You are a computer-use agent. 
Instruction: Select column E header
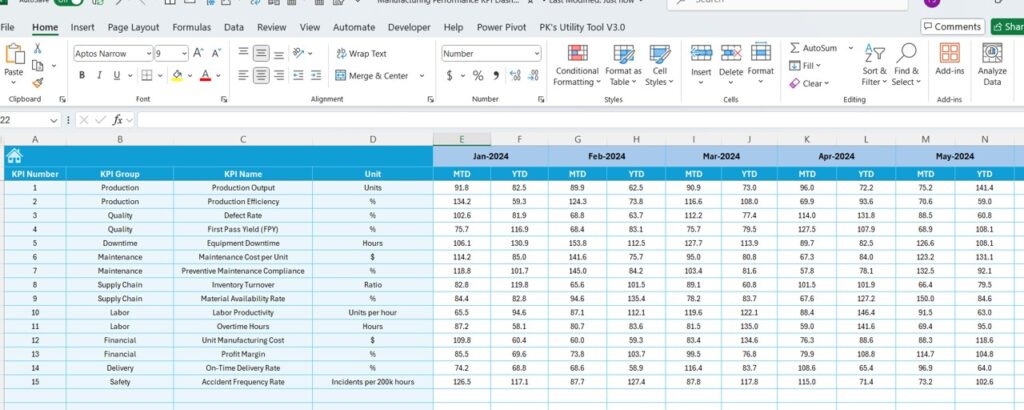click(461, 139)
